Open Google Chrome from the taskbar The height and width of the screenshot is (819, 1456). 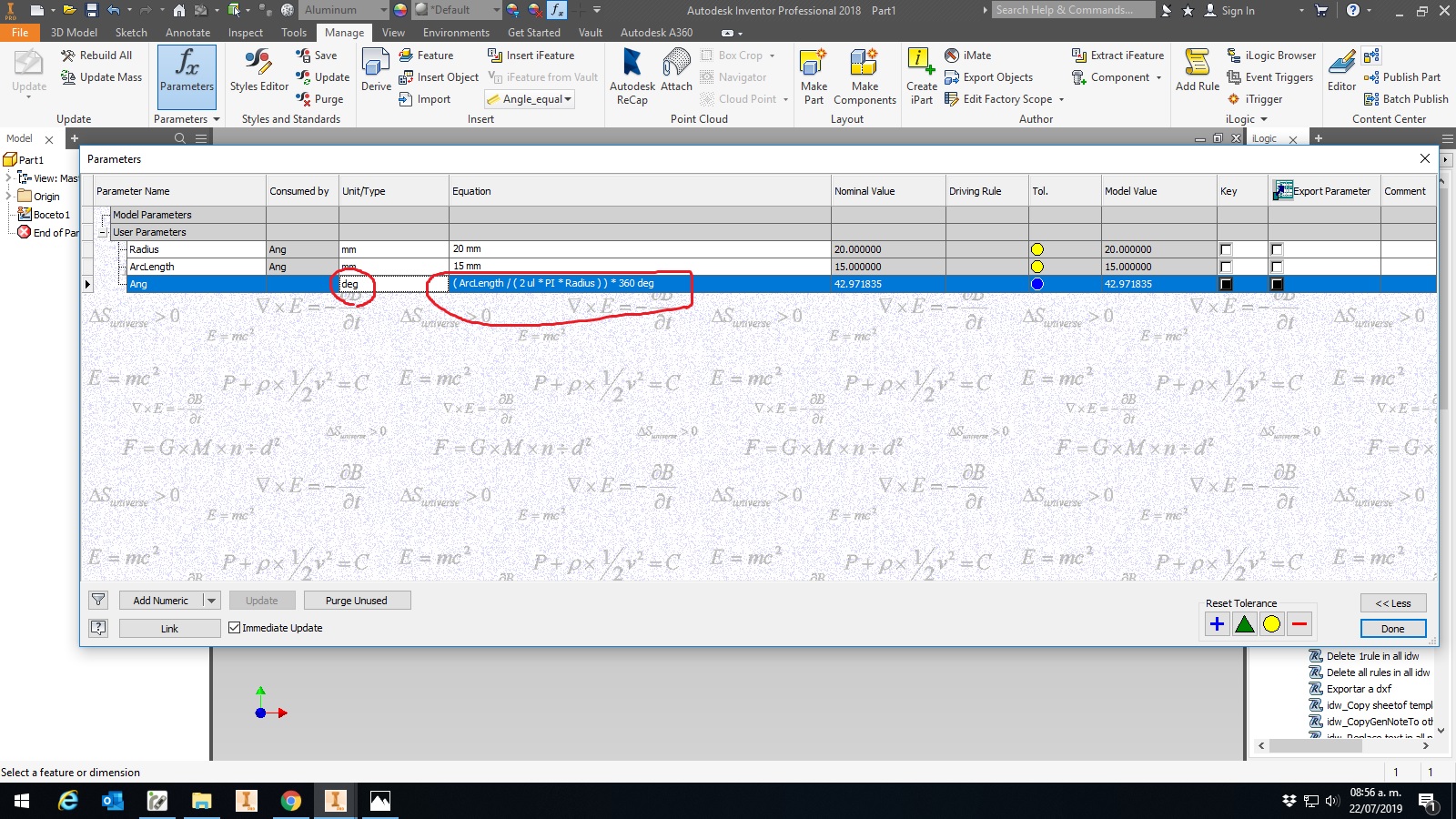pos(291,801)
